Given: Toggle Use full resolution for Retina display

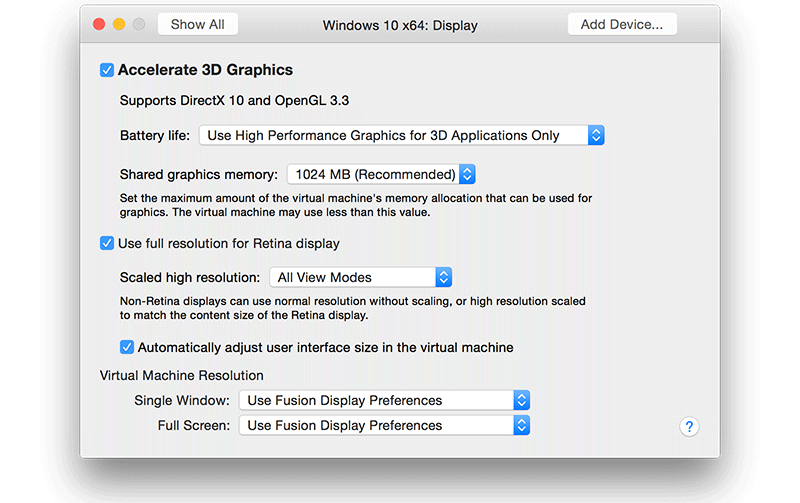Looking at the screenshot, I should [107, 243].
